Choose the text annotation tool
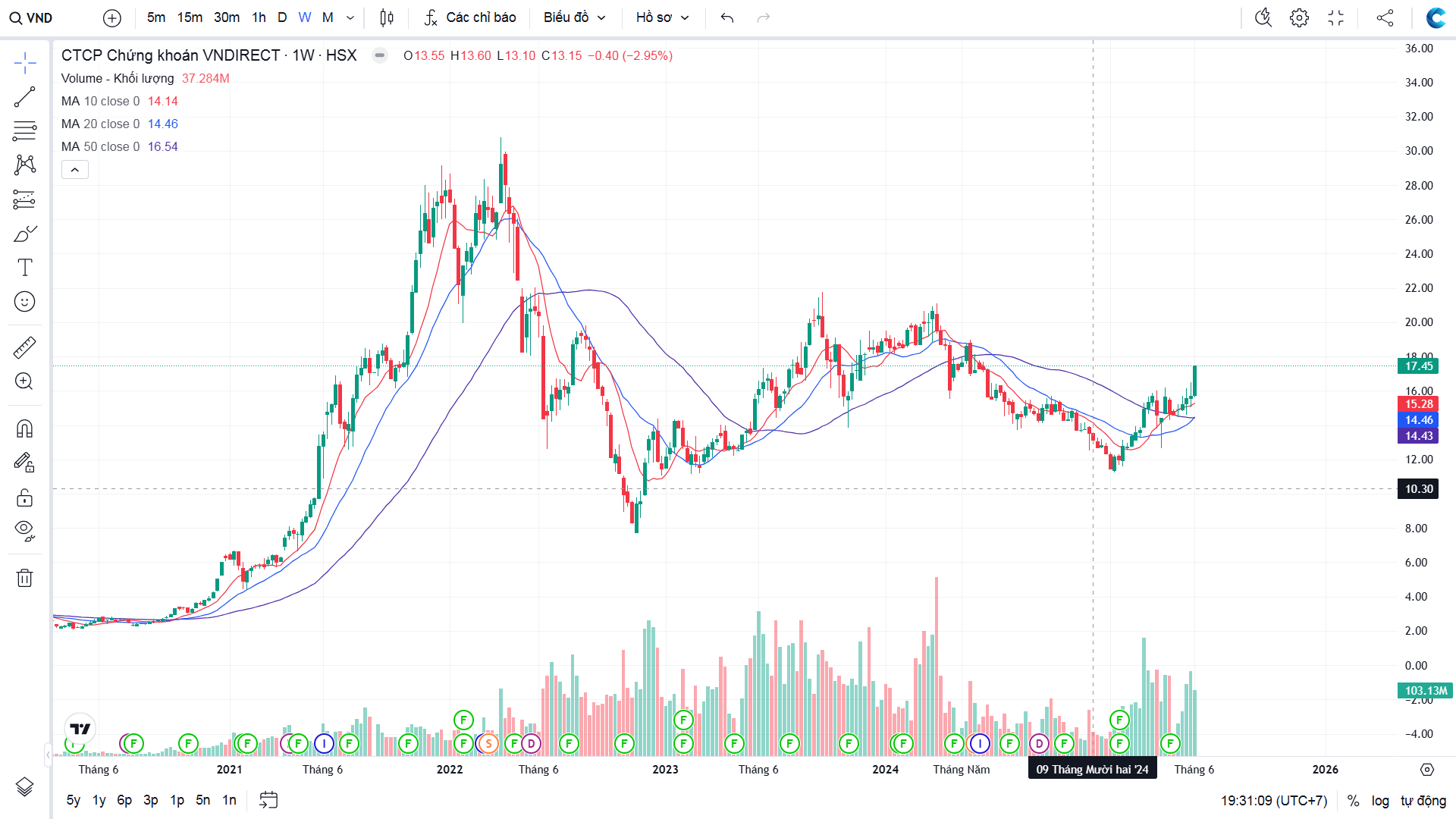Screen dimensions: 1456x819 [x=24, y=268]
